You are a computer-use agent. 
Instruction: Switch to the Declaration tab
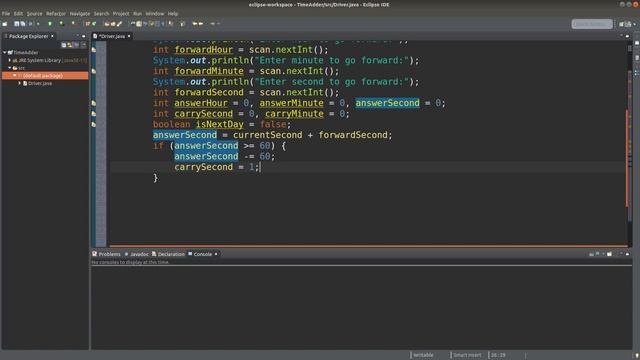coord(168,254)
